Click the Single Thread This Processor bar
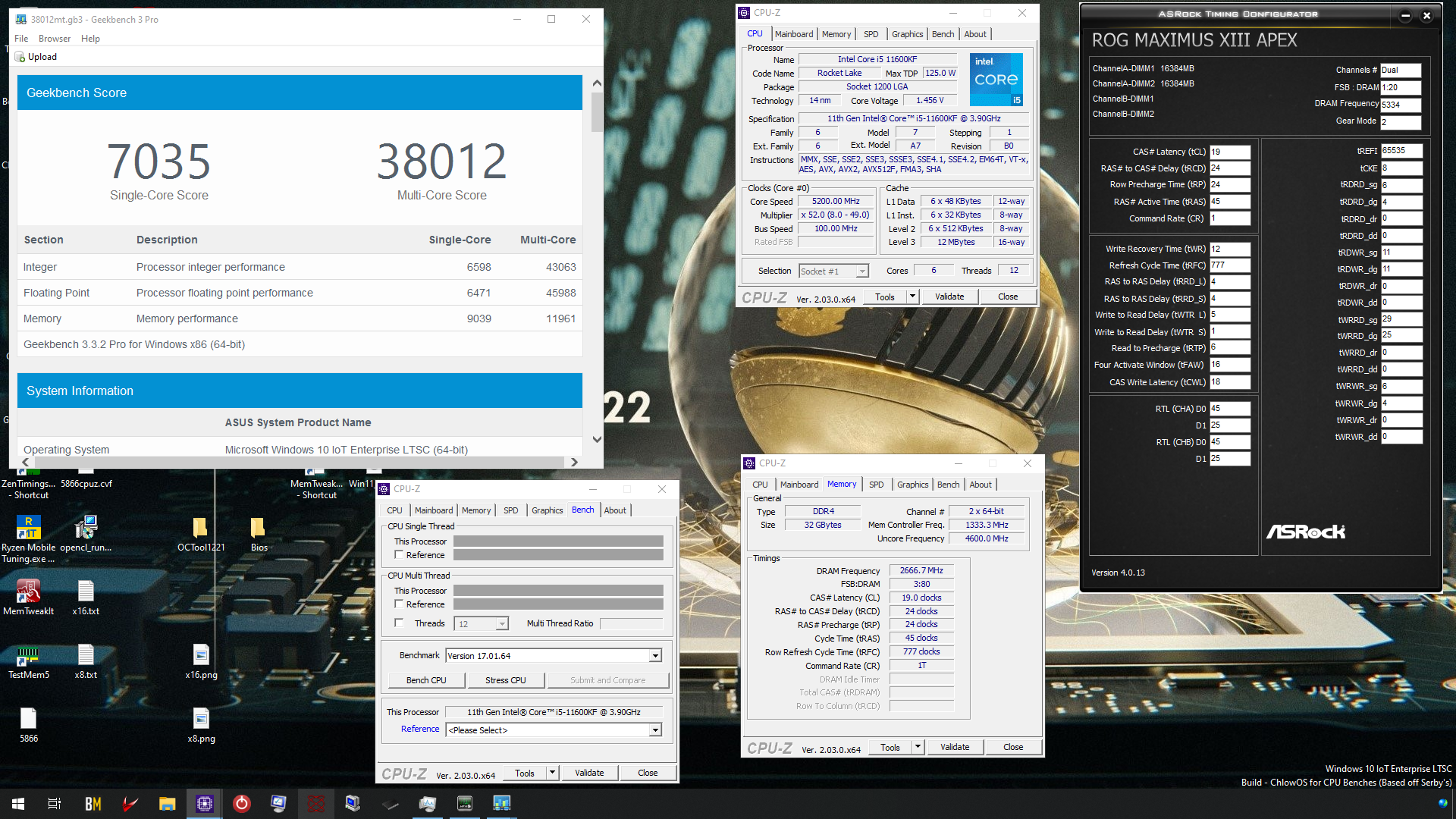This screenshot has width=1456, height=819. coord(558,541)
